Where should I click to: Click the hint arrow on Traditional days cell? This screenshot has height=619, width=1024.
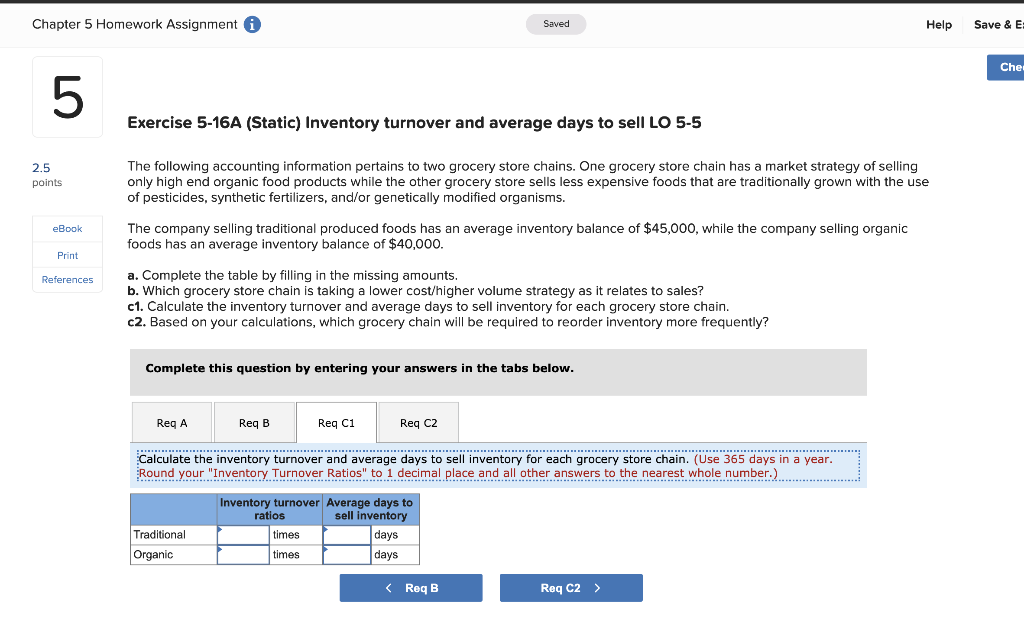(x=325, y=529)
